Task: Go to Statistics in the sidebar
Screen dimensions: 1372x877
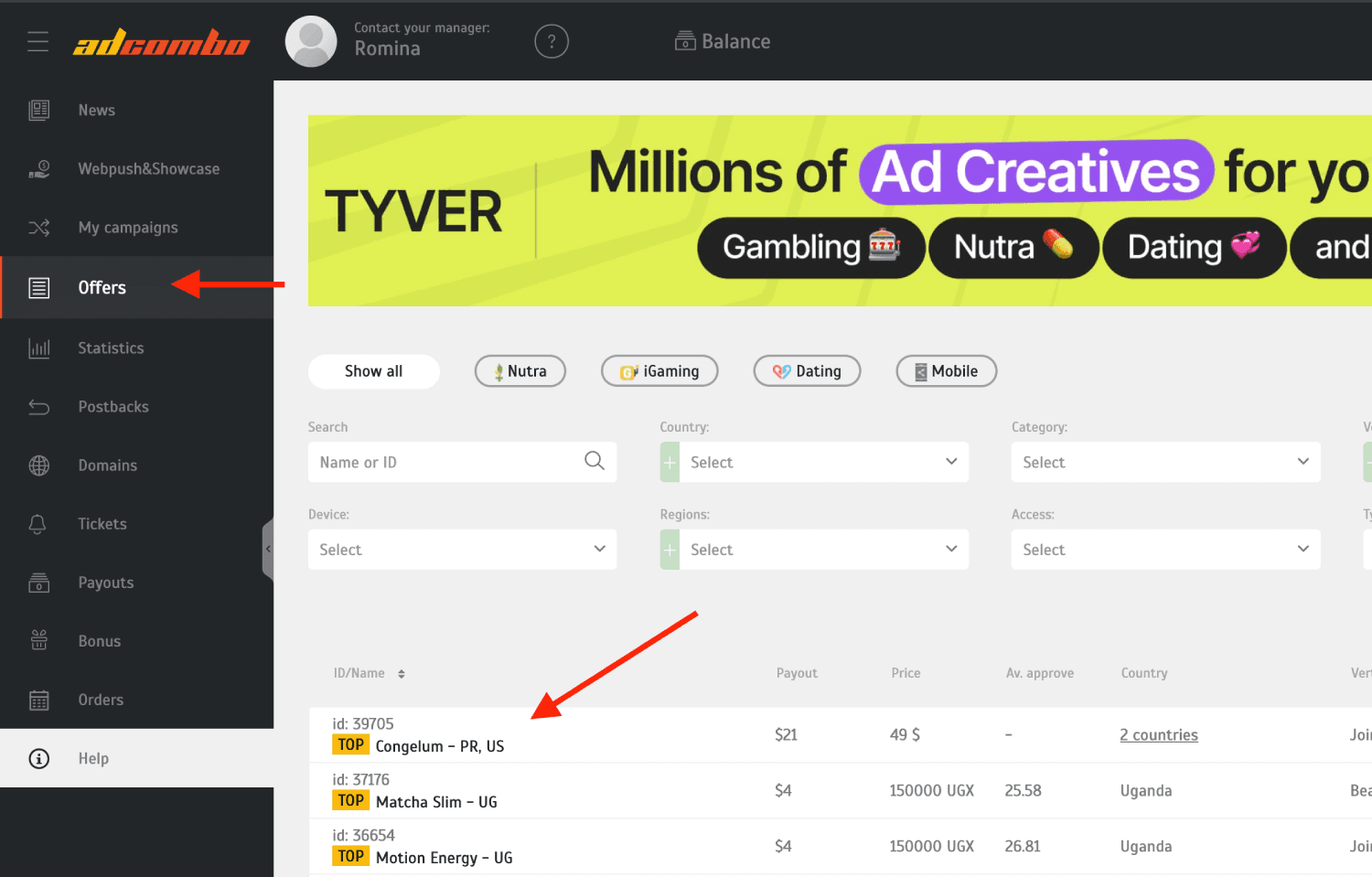Action: click(x=111, y=348)
